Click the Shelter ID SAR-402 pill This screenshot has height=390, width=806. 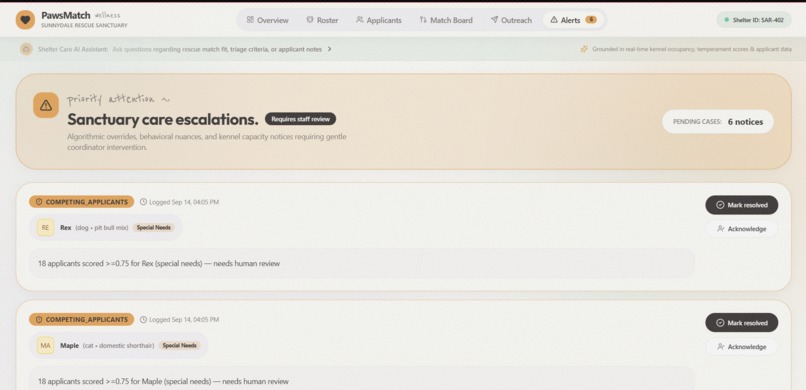coord(754,20)
